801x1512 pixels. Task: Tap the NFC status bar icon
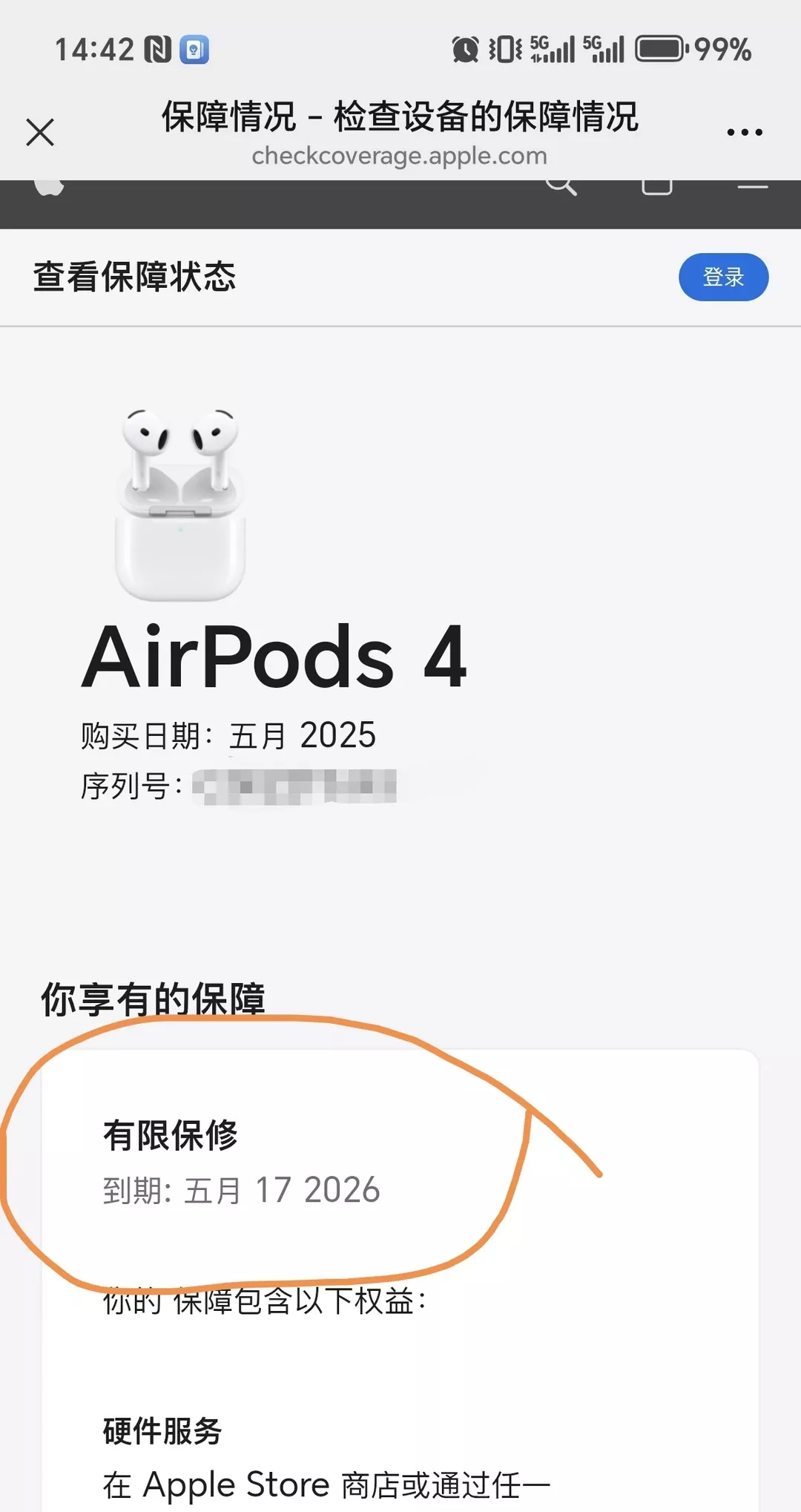[157, 50]
